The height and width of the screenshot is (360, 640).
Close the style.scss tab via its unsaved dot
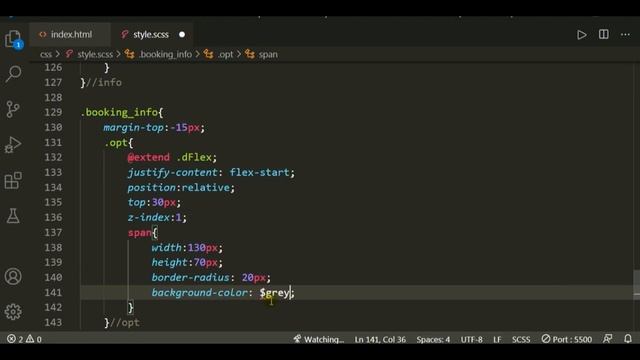click(182, 35)
